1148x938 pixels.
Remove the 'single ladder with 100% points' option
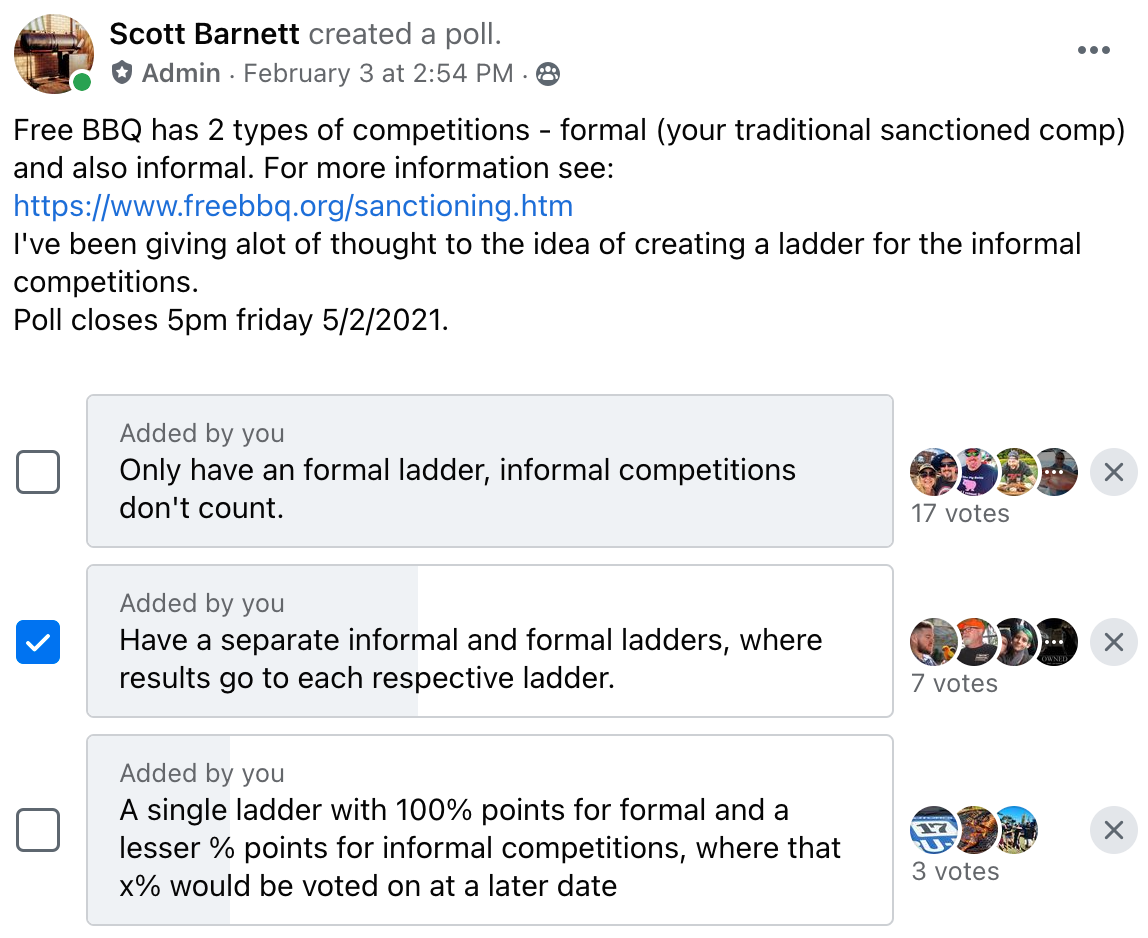[1114, 830]
